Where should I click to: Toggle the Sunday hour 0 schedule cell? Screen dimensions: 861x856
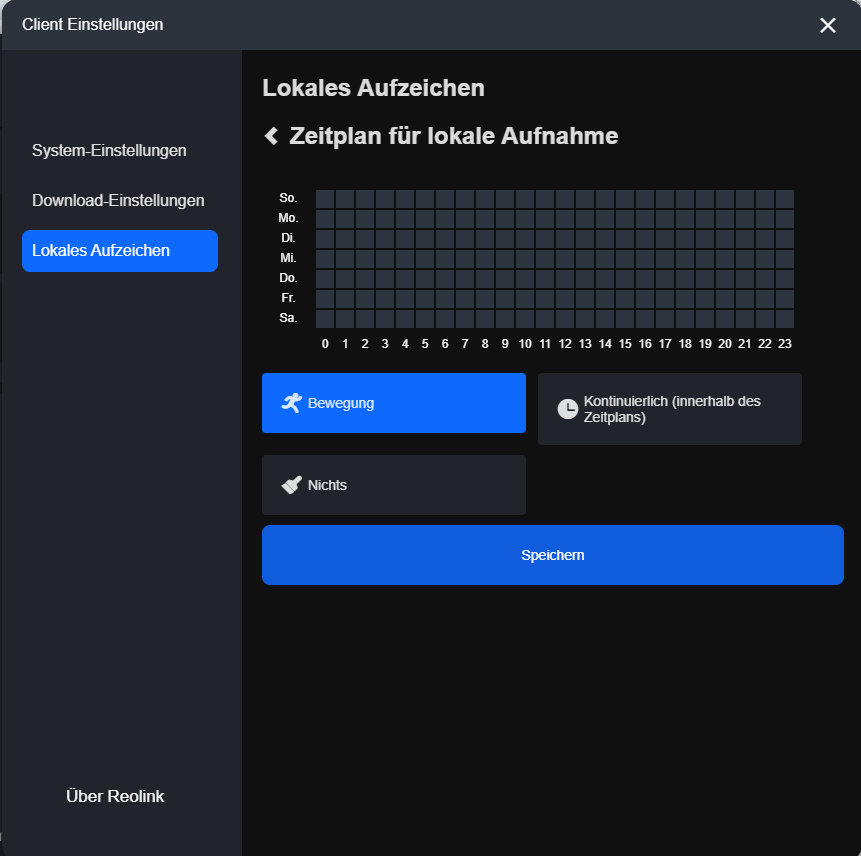[x=325, y=199]
